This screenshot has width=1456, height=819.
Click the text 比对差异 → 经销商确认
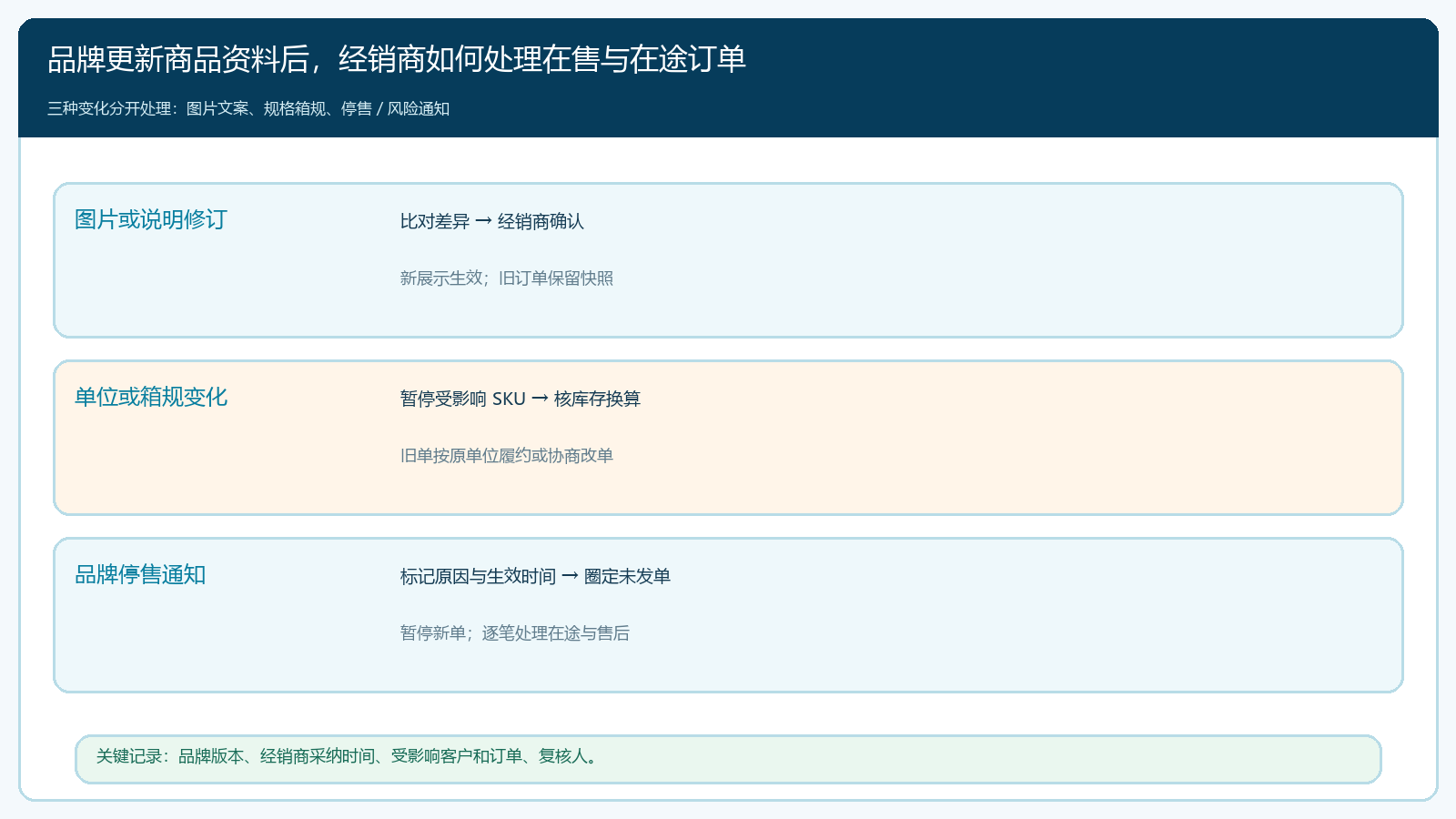pos(492,221)
